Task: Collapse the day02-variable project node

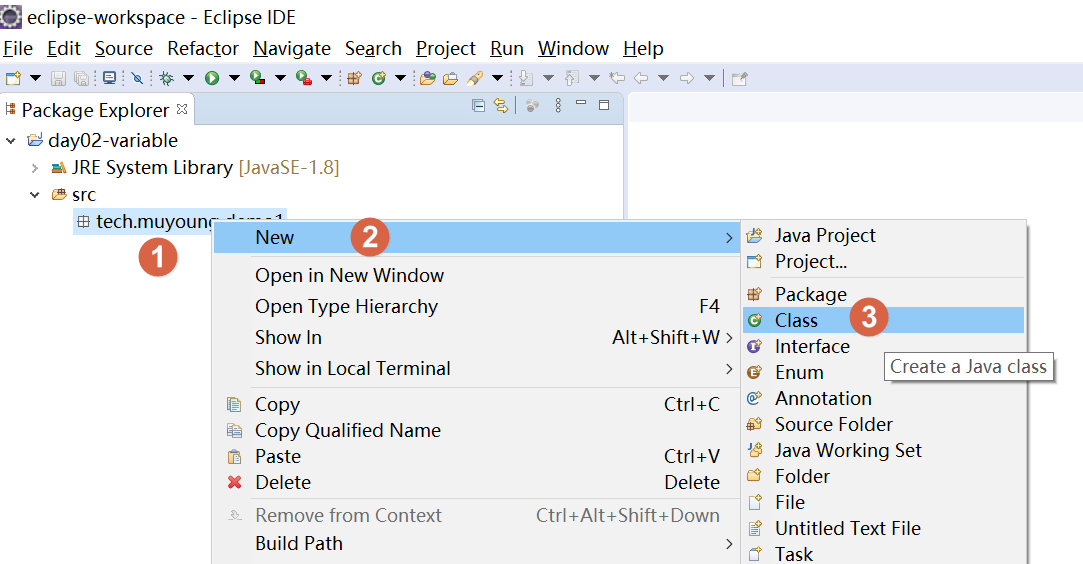Action: click(x=11, y=141)
